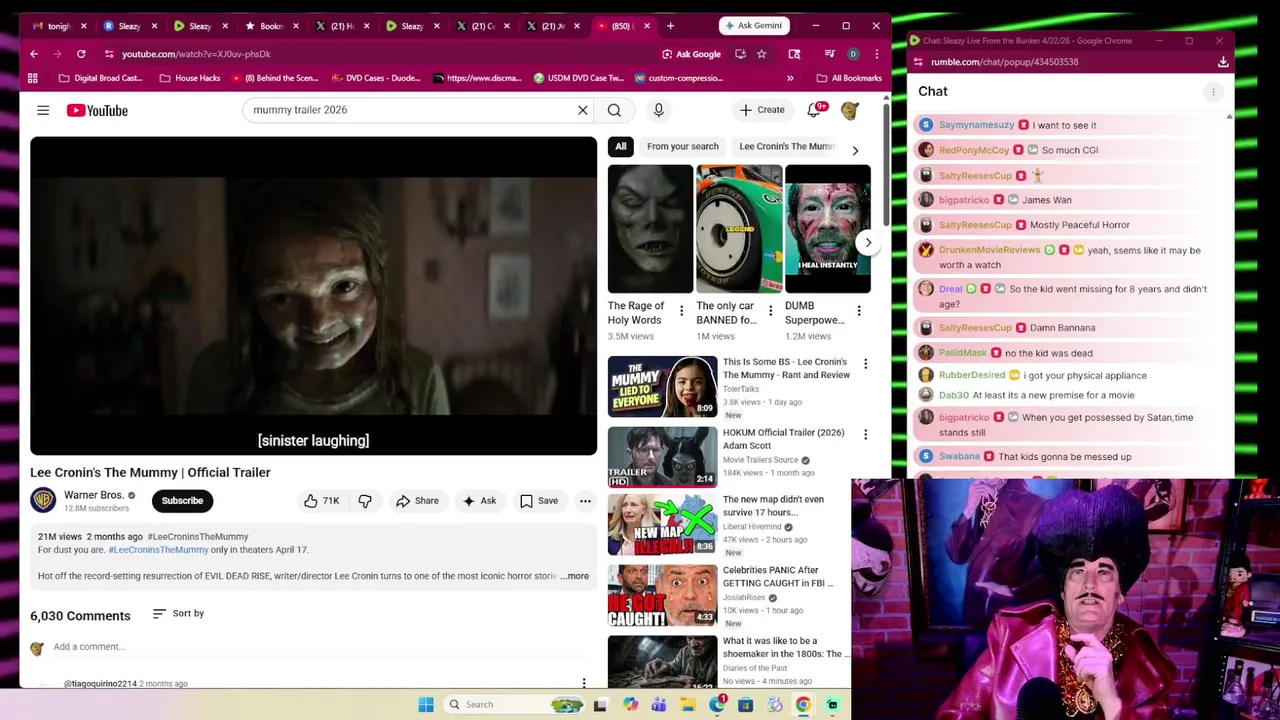
Task: Open options for HOKUM Official Trailer video
Action: (x=865, y=435)
